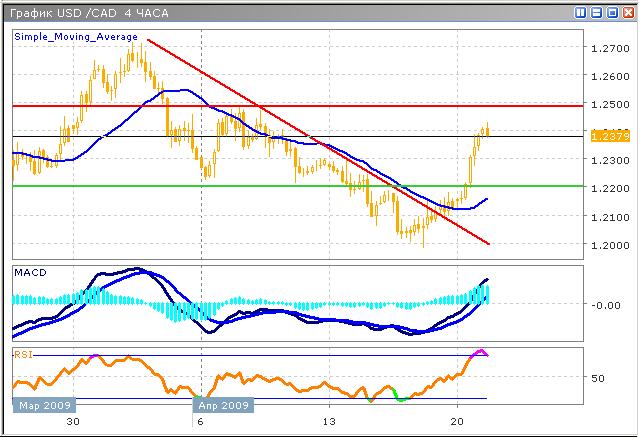Click the date tick labeled 6

200,422
